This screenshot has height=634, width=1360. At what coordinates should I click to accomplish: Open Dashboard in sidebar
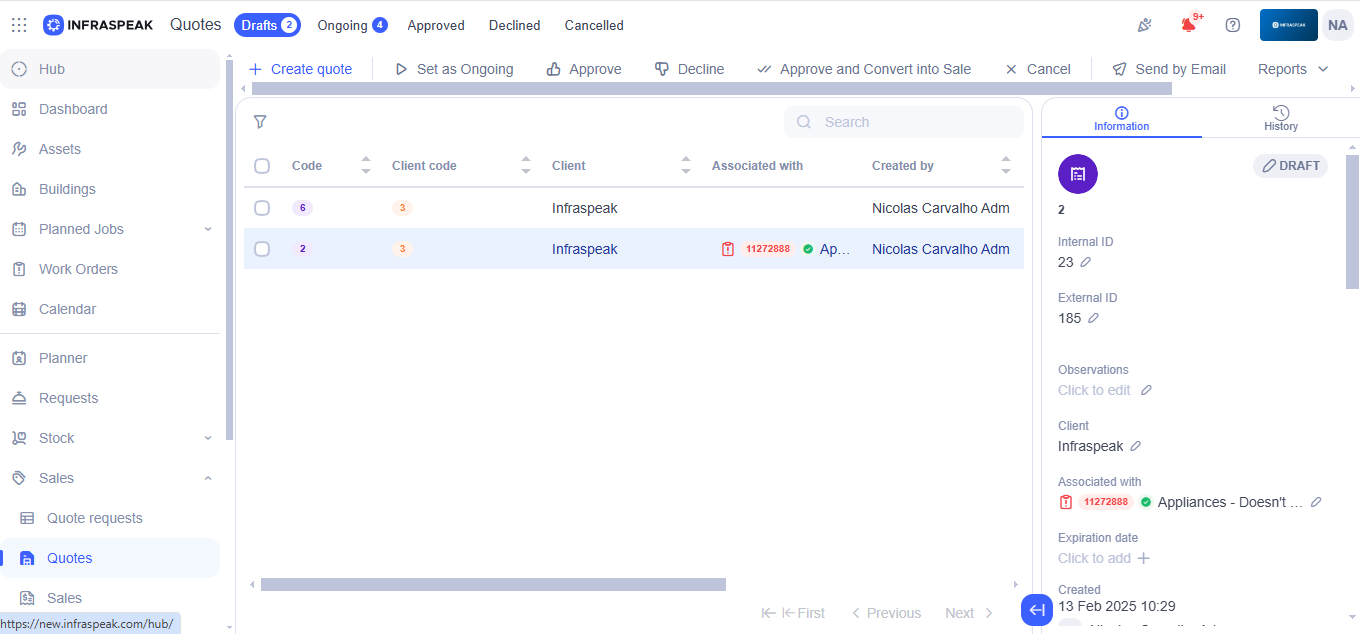point(110,109)
